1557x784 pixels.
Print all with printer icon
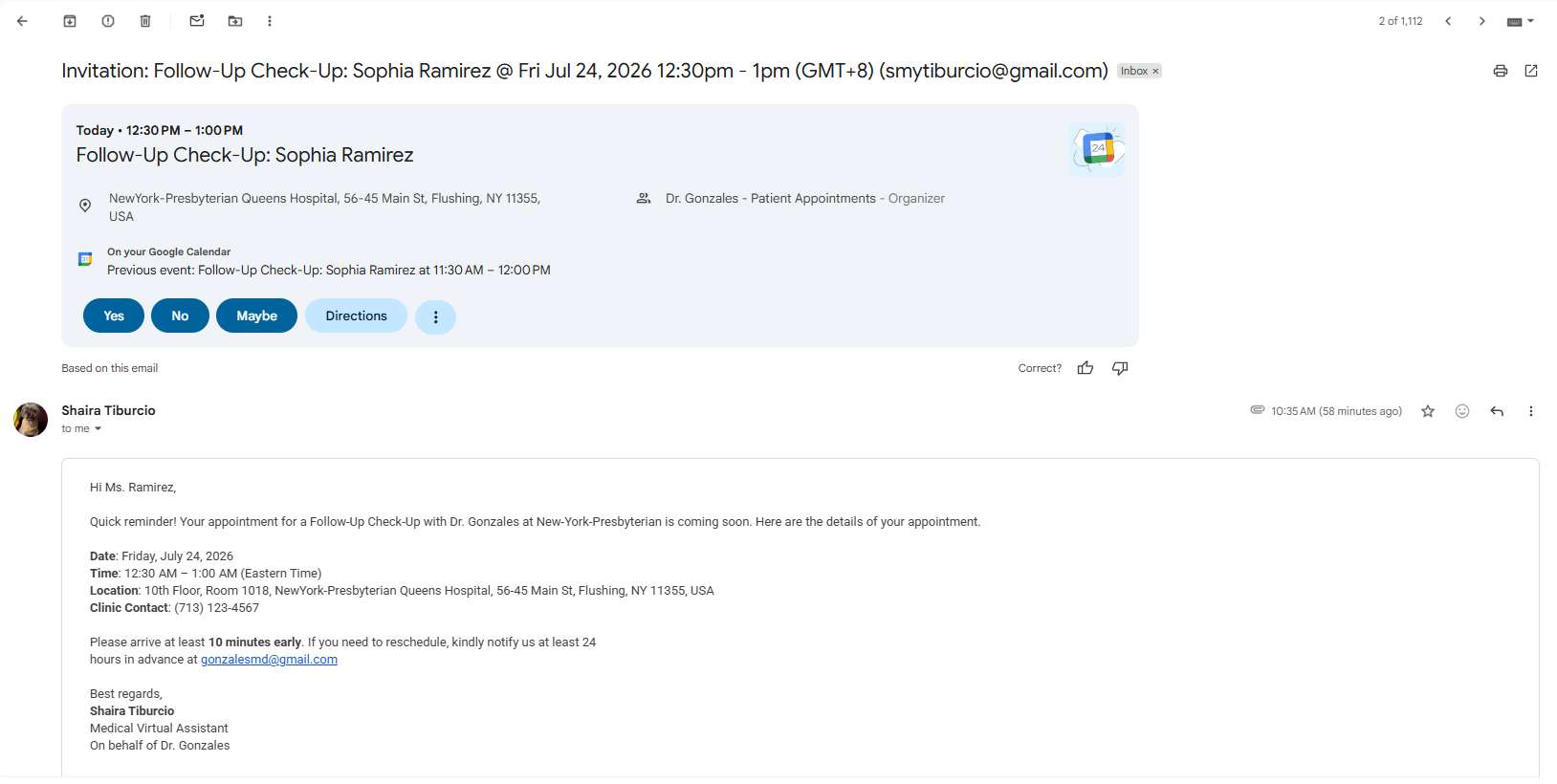[x=1501, y=71]
